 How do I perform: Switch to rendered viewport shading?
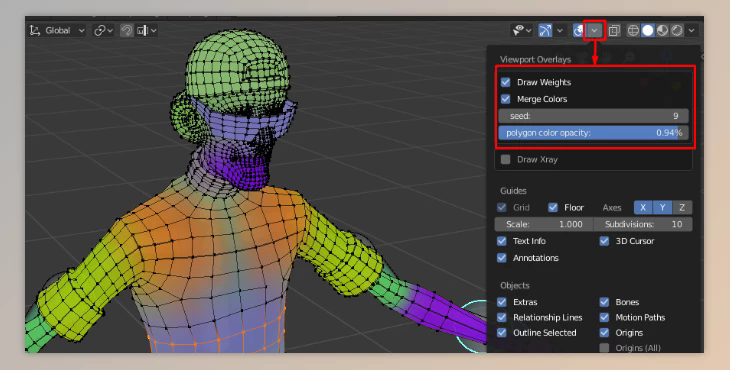[x=677, y=31]
